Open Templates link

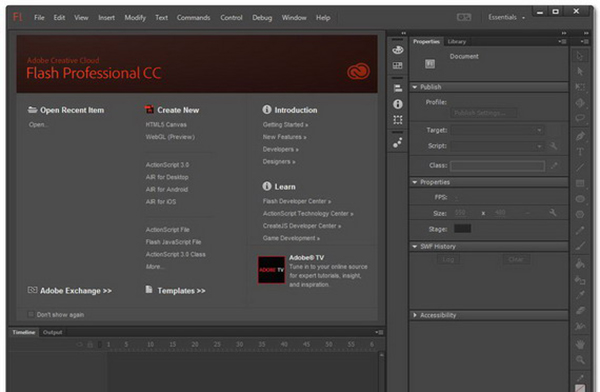[x=181, y=291]
